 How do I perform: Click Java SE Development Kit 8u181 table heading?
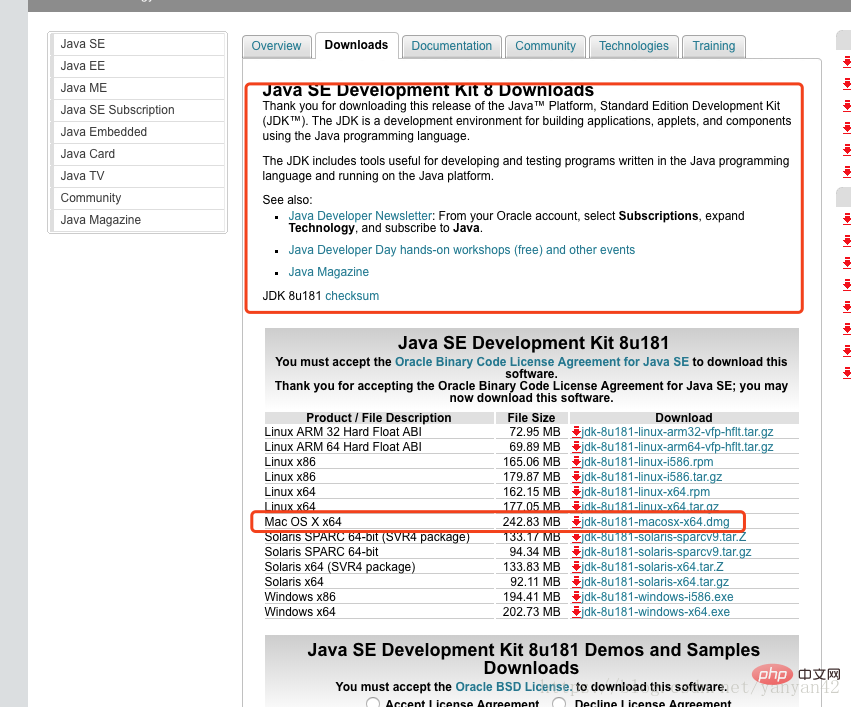pos(533,343)
